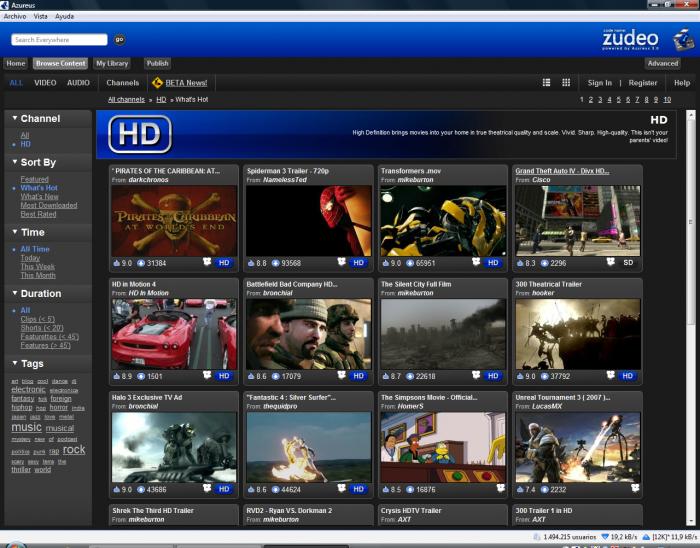Open The Simpsons Movie thumbnail

point(443,447)
